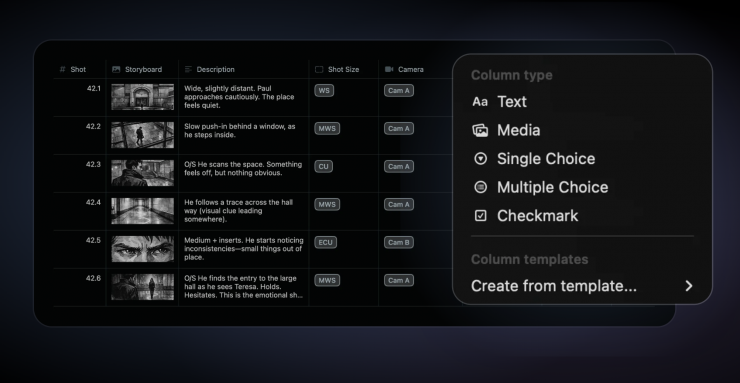Open storyboard thumbnail for shot 42.3

tap(143, 173)
